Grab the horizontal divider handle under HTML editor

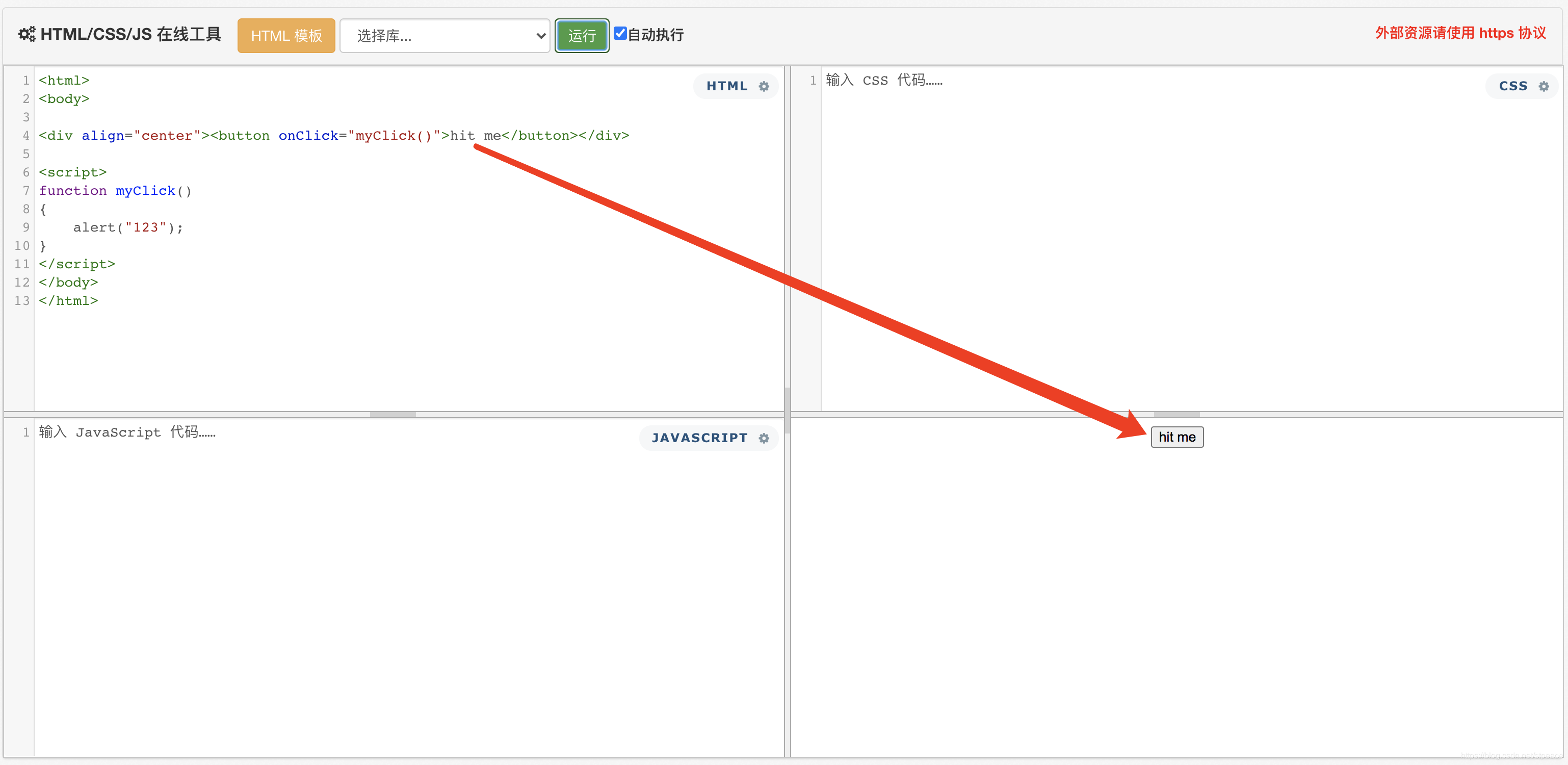click(393, 415)
